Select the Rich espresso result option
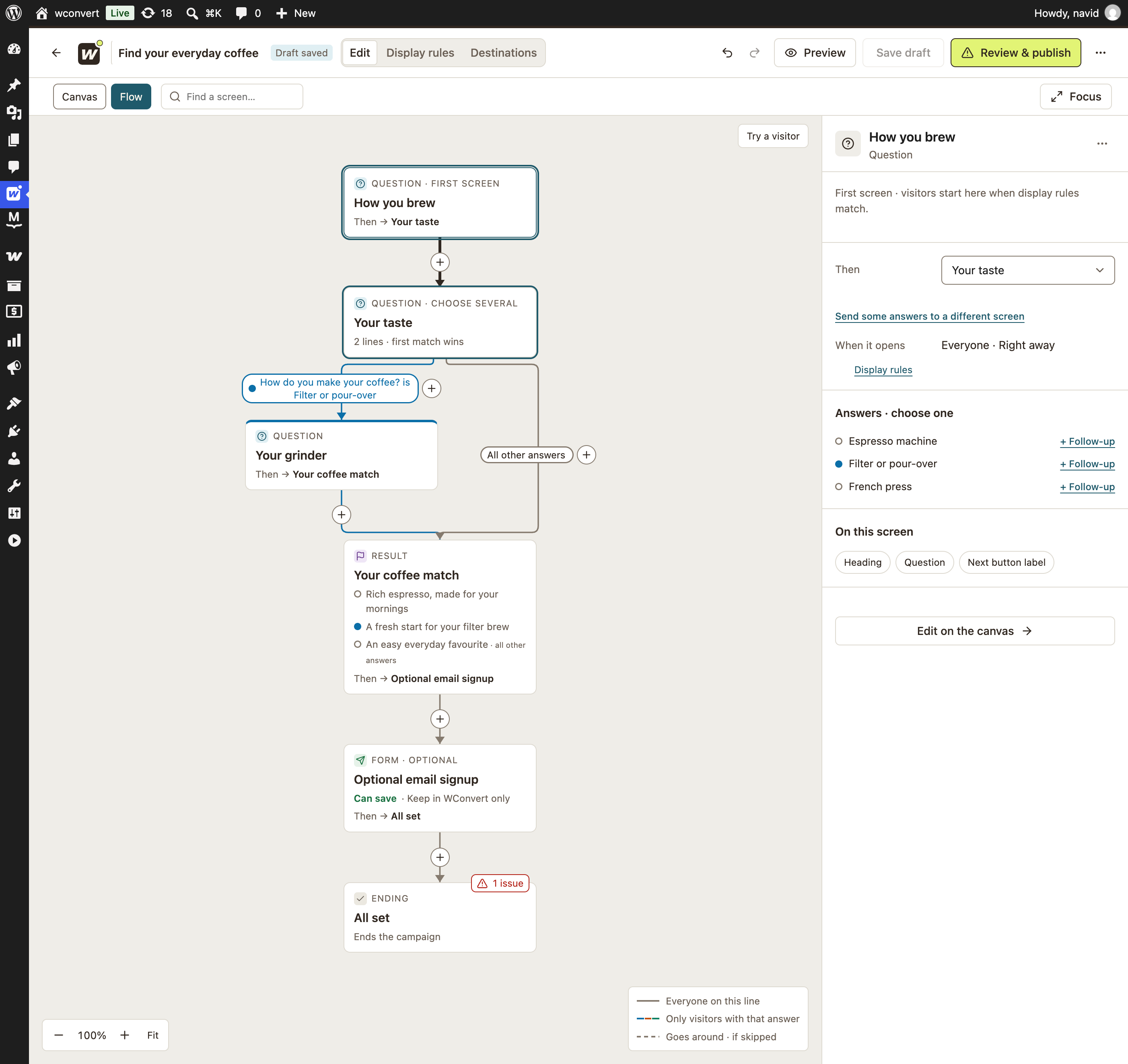 pos(358,594)
